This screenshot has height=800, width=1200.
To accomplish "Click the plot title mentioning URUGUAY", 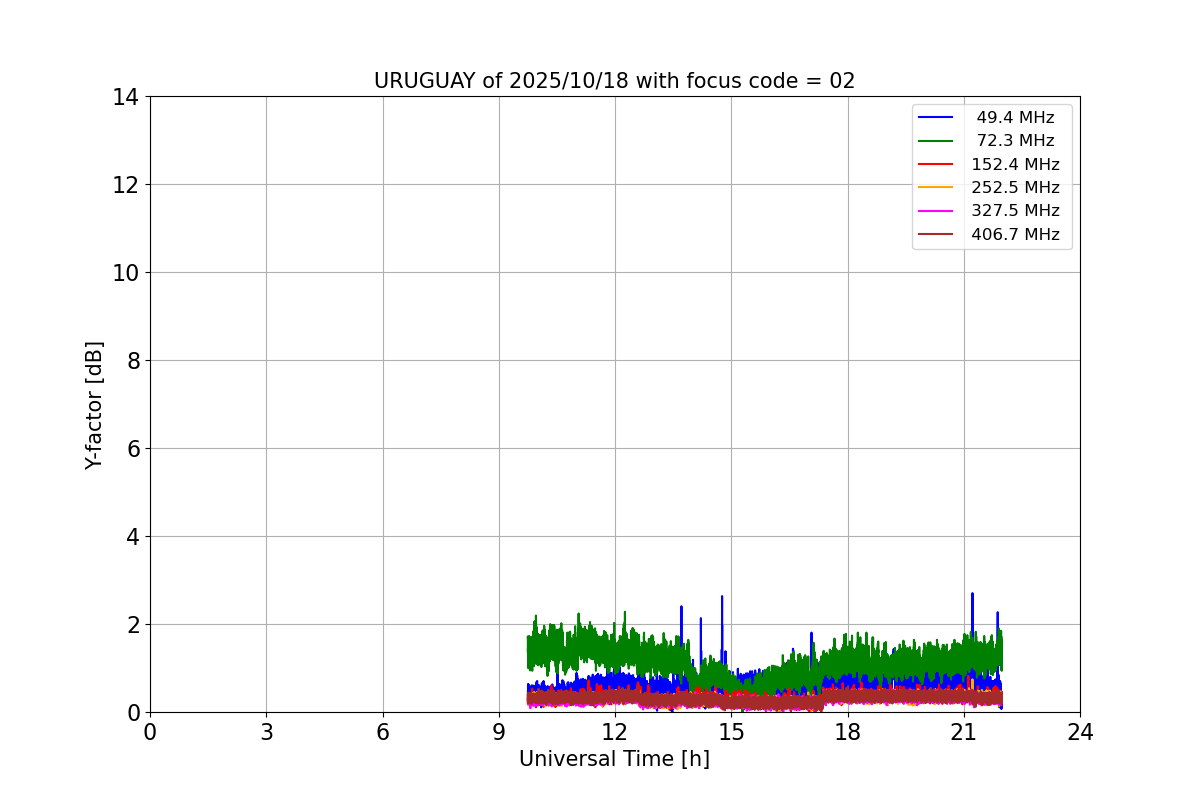I will [x=614, y=81].
